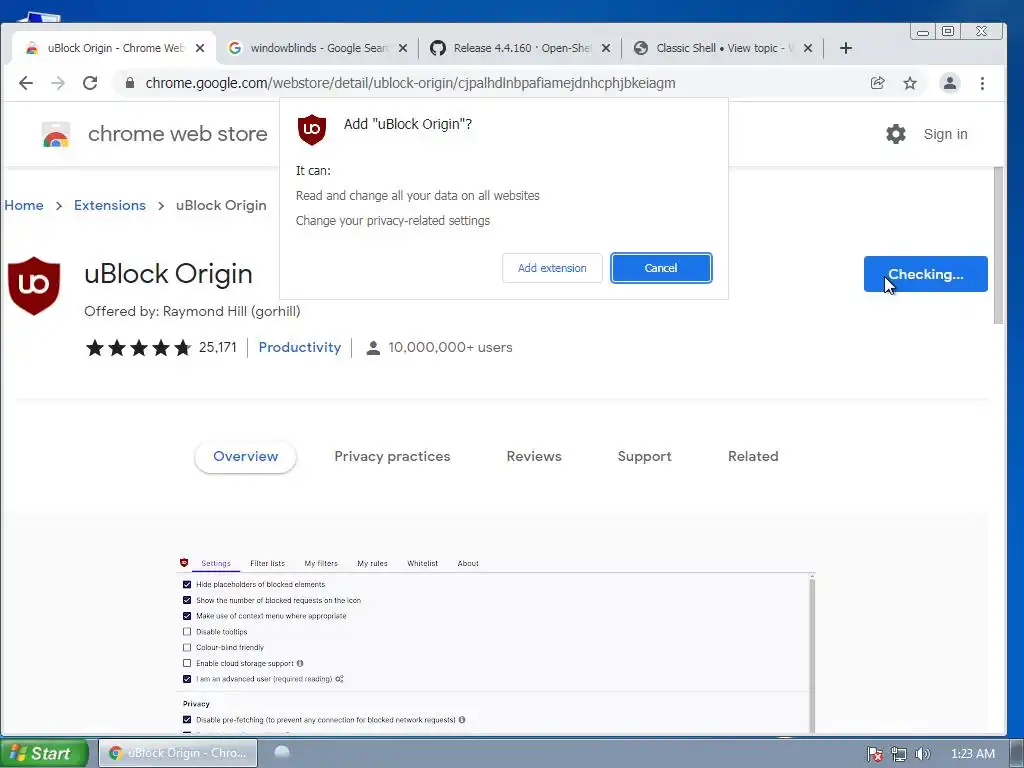
Task: Click the 1:23 AM taskbar clock
Action: click(972, 754)
